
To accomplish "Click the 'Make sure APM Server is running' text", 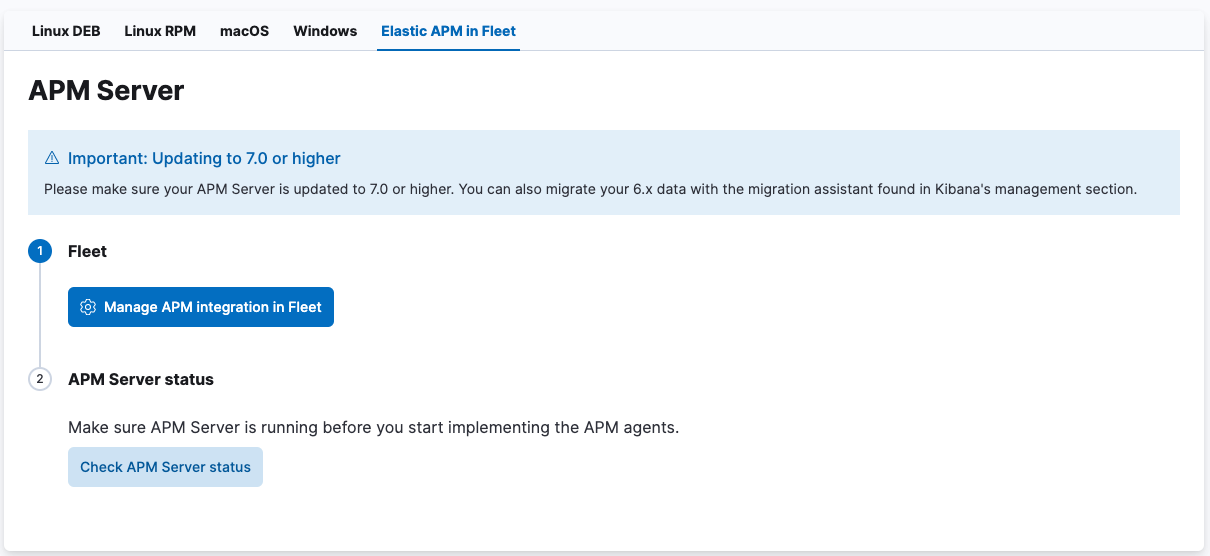I will coord(373,427).
